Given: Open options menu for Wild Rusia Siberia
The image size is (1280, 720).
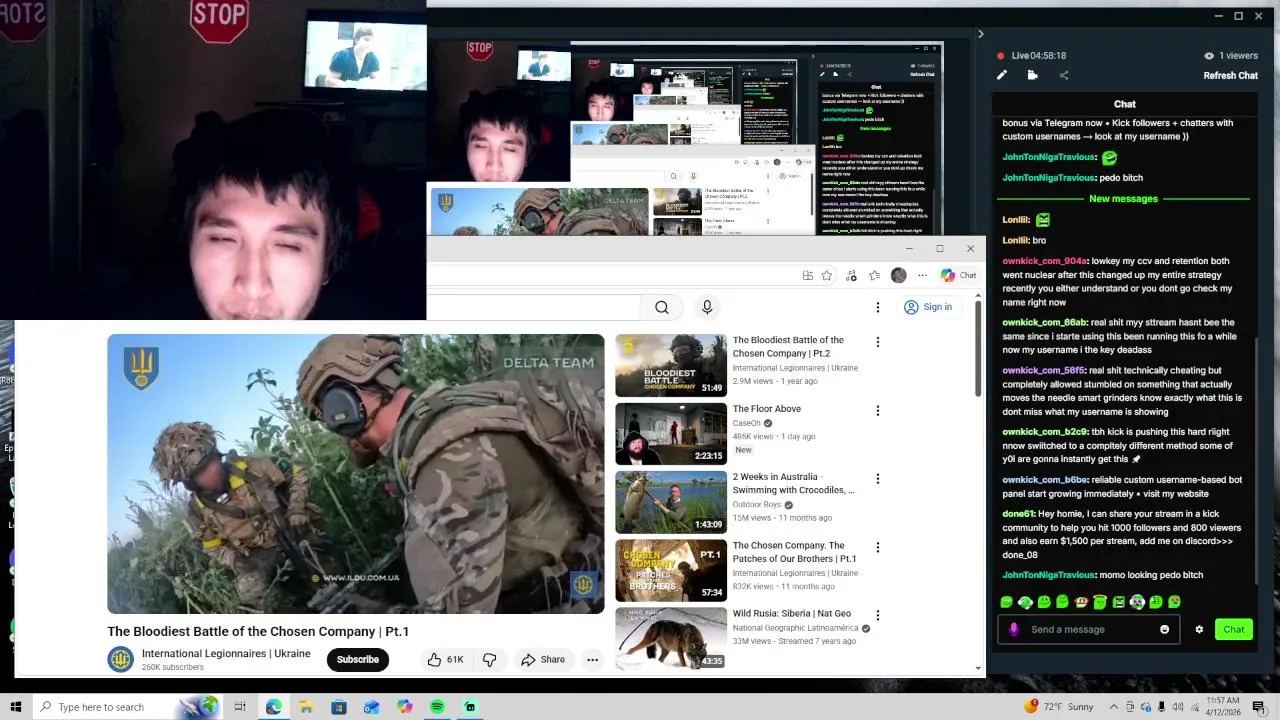Looking at the screenshot, I should (x=878, y=616).
